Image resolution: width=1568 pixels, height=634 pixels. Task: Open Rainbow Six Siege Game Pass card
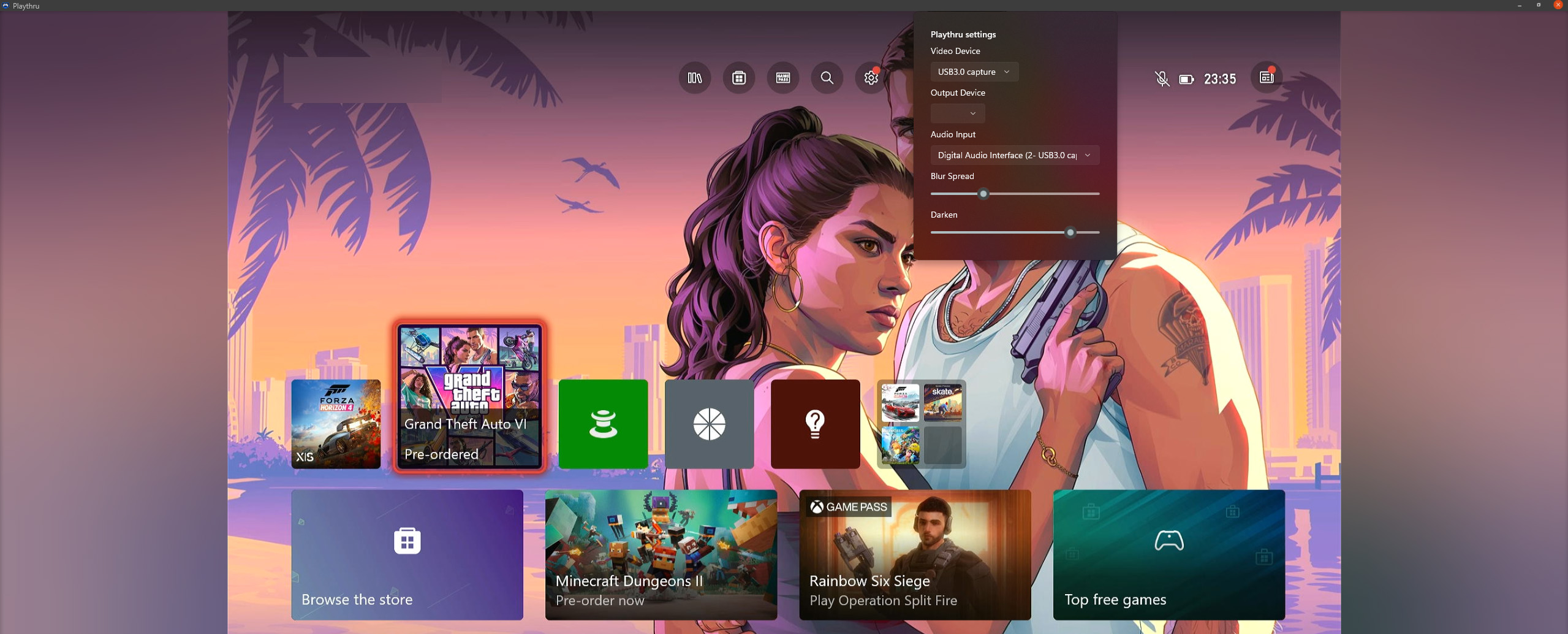915,554
